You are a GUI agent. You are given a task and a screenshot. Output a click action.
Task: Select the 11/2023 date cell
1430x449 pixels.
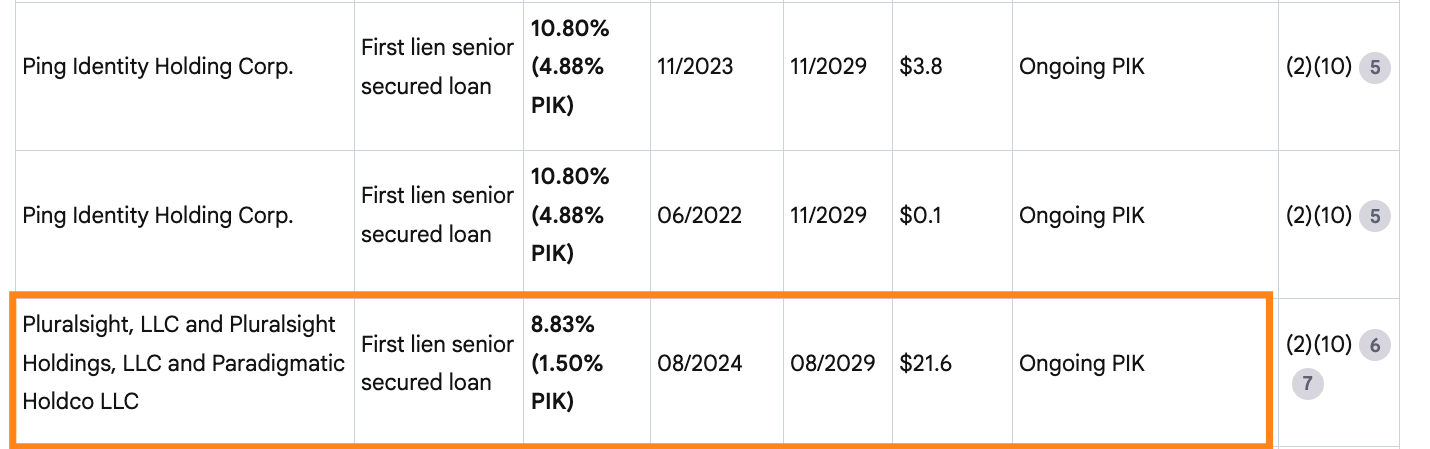coord(695,67)
